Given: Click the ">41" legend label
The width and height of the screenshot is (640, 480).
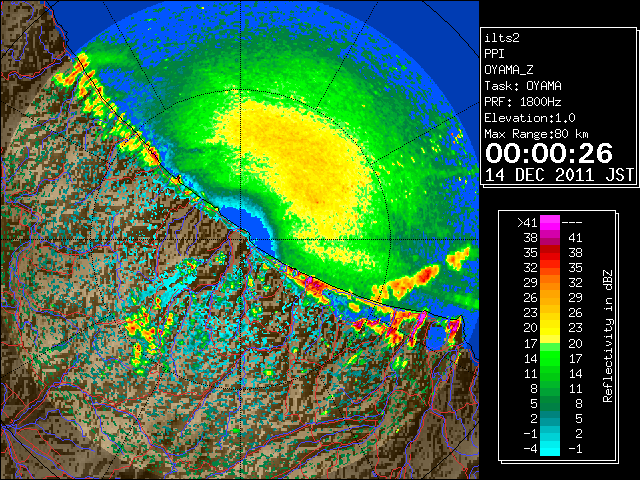Looking at the screenshot, I should pos(527,223).
